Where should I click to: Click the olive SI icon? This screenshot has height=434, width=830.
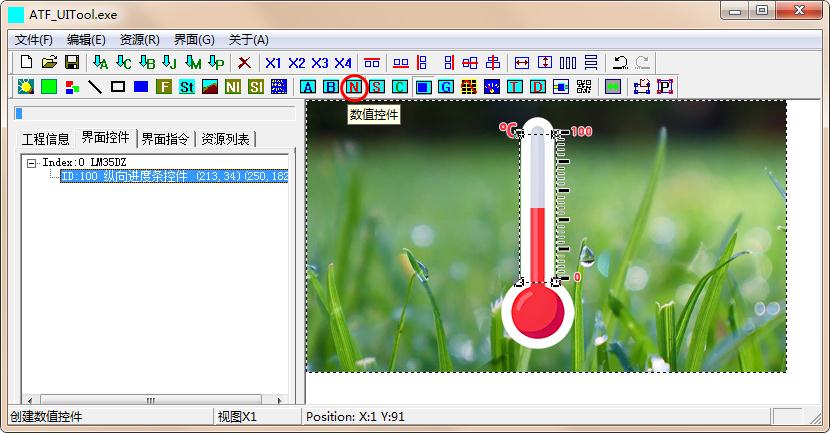(256, 86)
